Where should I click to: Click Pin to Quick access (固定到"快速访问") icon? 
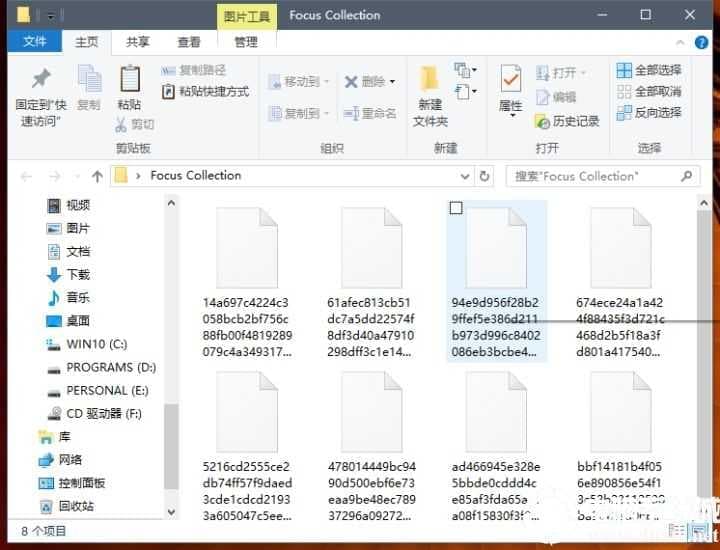(x=41, y=79)
